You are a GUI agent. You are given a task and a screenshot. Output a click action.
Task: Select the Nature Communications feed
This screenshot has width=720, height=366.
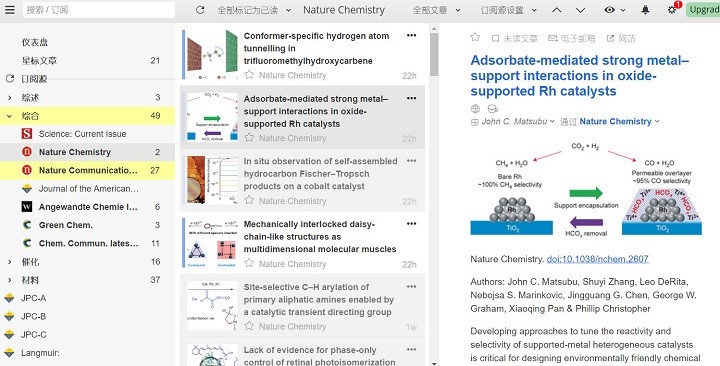point(87,170)
